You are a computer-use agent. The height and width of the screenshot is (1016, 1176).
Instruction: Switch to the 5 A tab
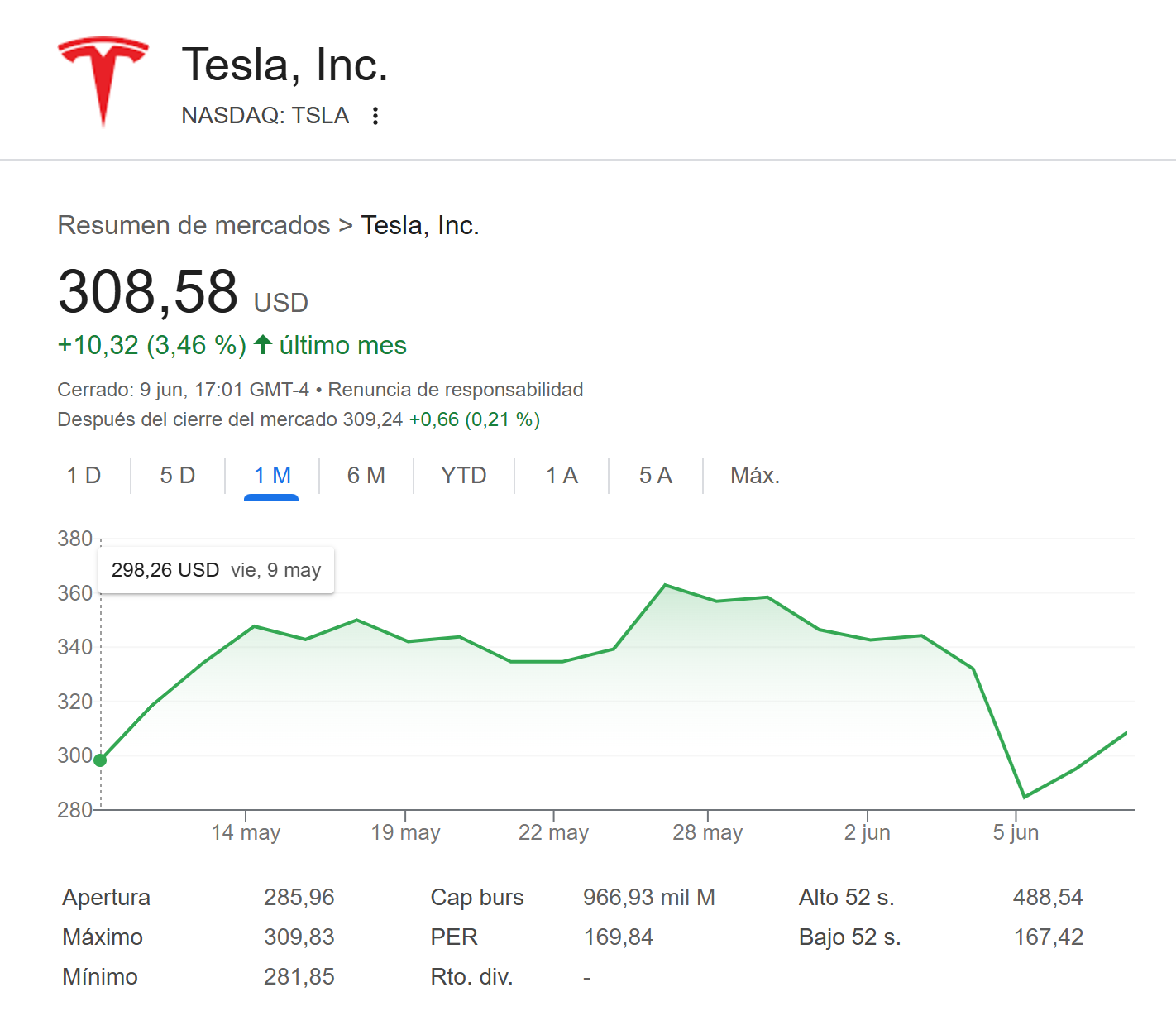656,476
